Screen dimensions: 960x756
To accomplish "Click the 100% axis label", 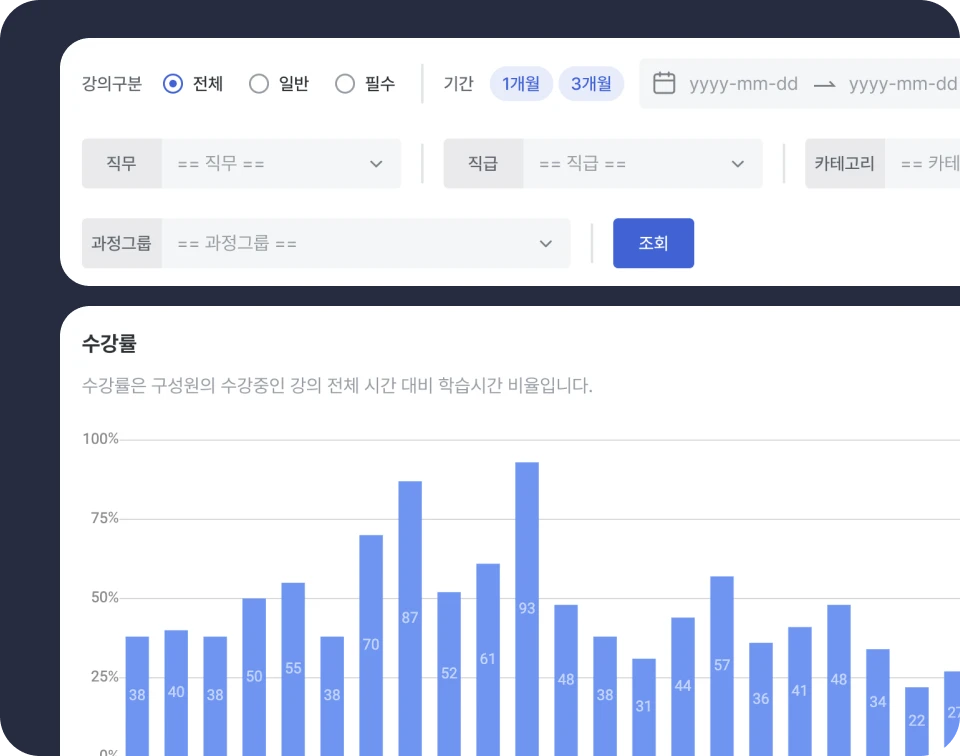I will coord(100,439).
